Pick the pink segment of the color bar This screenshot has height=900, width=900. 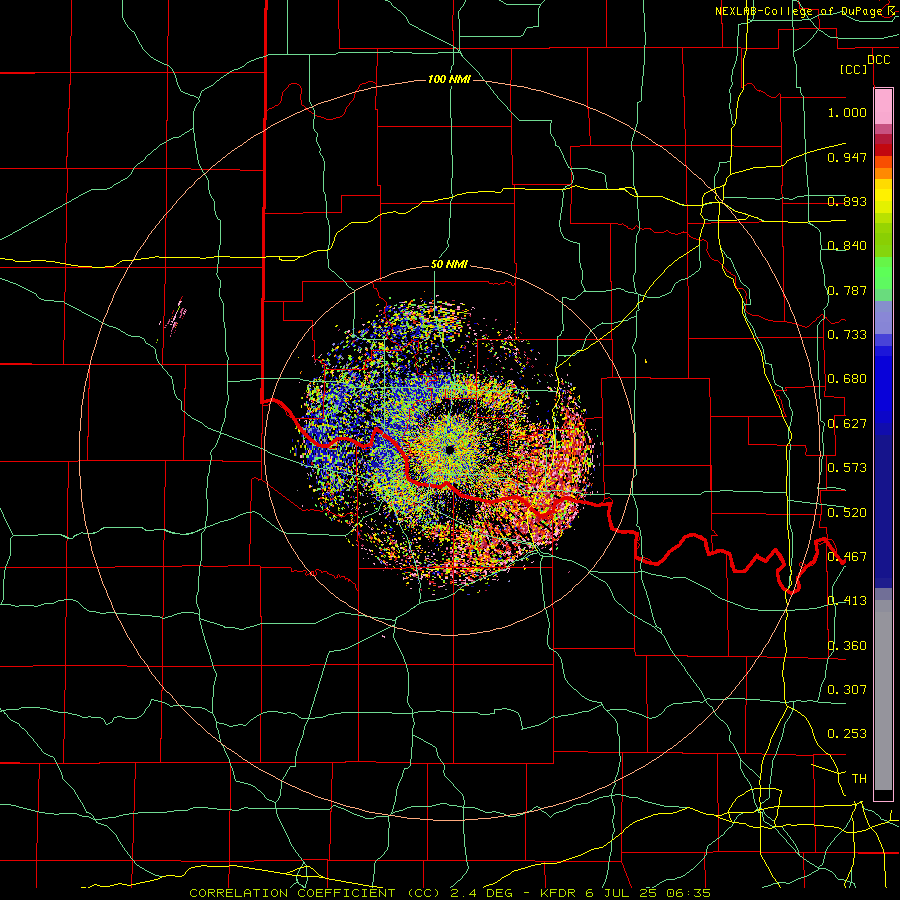pos(883,107)
